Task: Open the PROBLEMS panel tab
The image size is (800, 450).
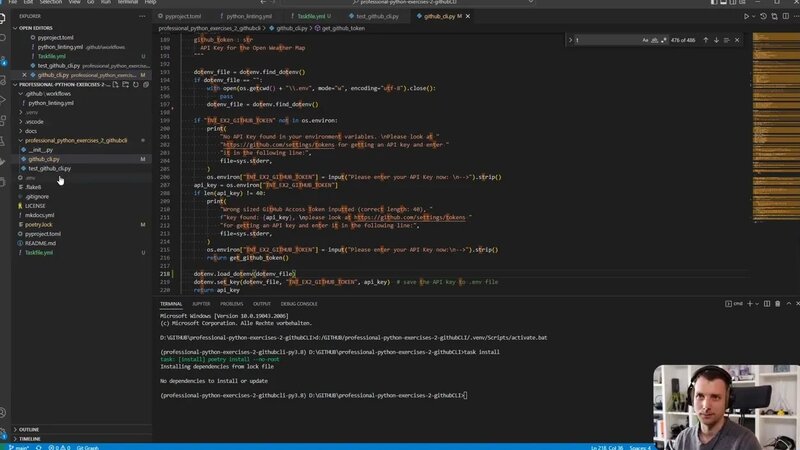Action: [x=232, y=304]
